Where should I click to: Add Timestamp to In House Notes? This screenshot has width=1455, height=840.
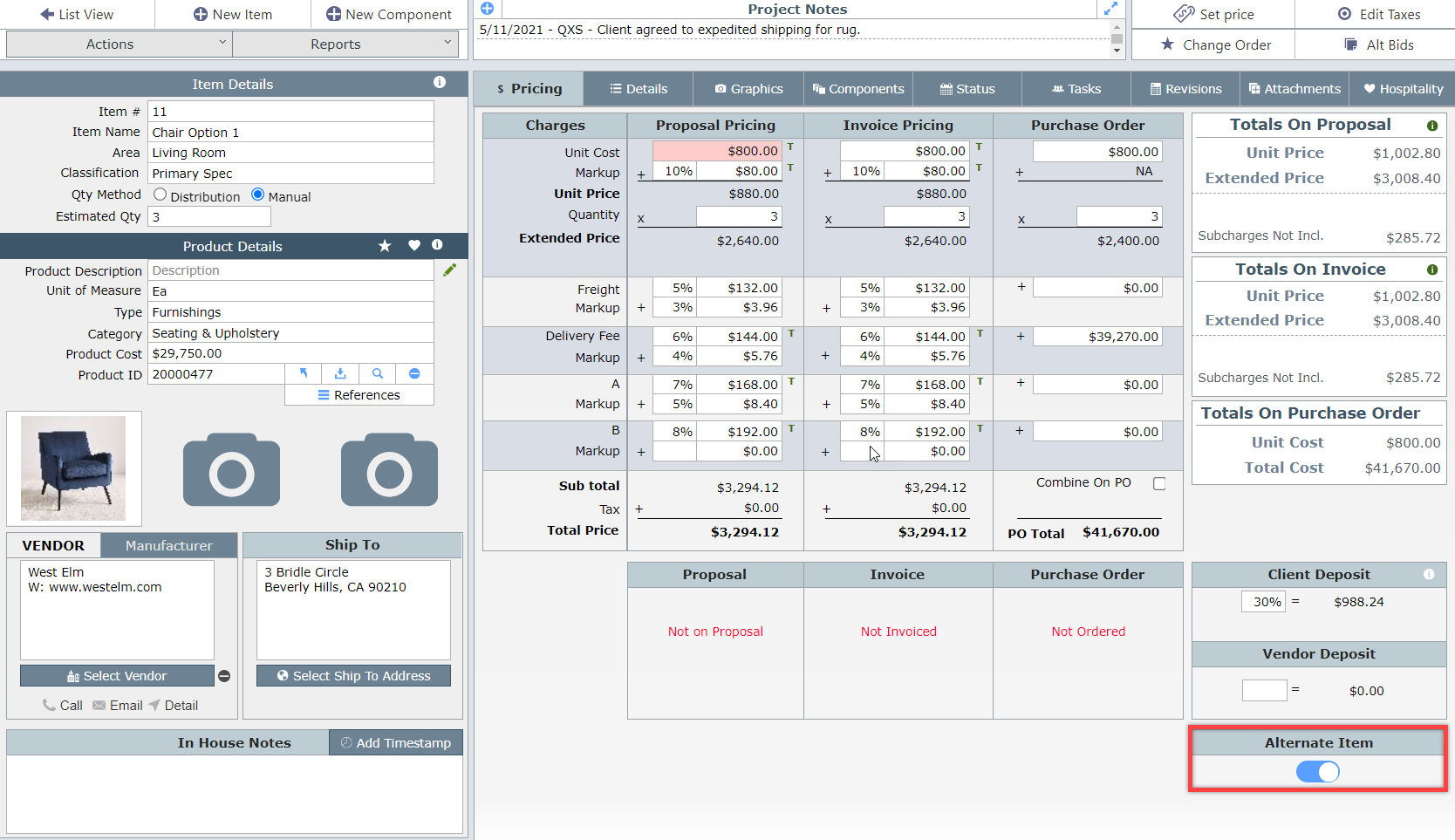coord(396,743)
